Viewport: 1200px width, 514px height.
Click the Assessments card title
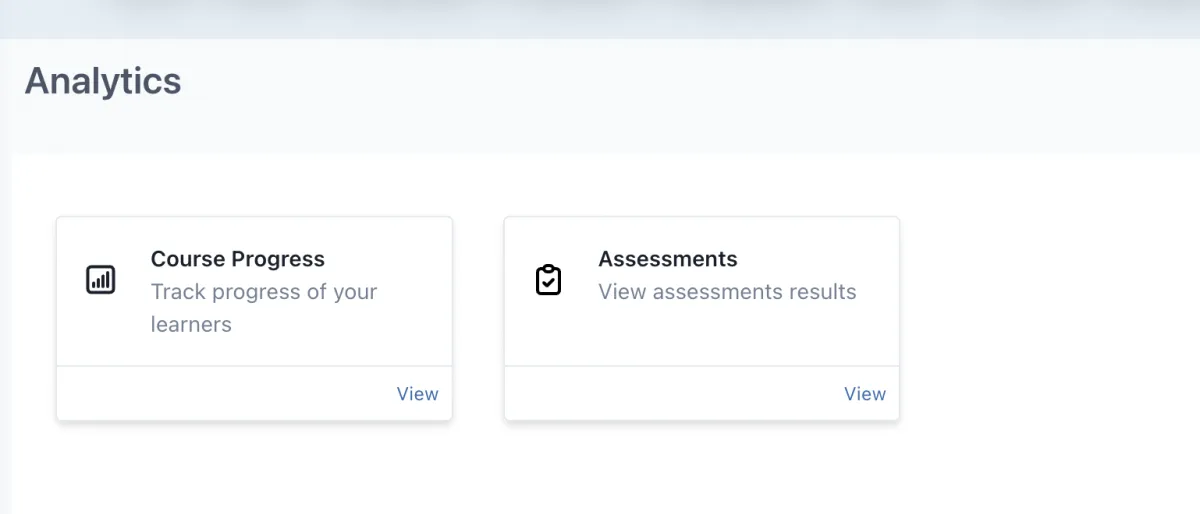tap(667, 259)
